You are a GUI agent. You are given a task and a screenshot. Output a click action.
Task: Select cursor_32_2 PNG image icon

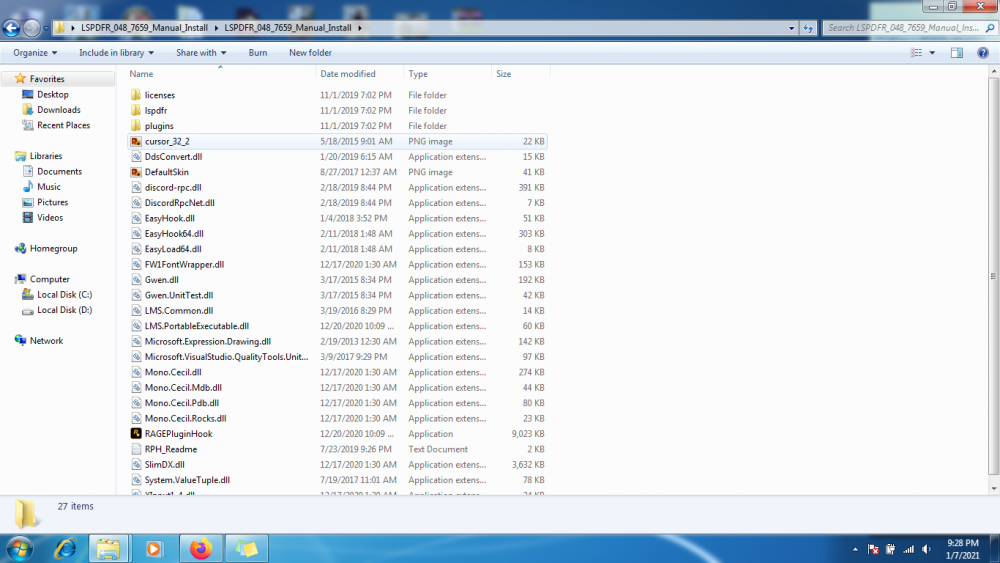click(136, 142)
